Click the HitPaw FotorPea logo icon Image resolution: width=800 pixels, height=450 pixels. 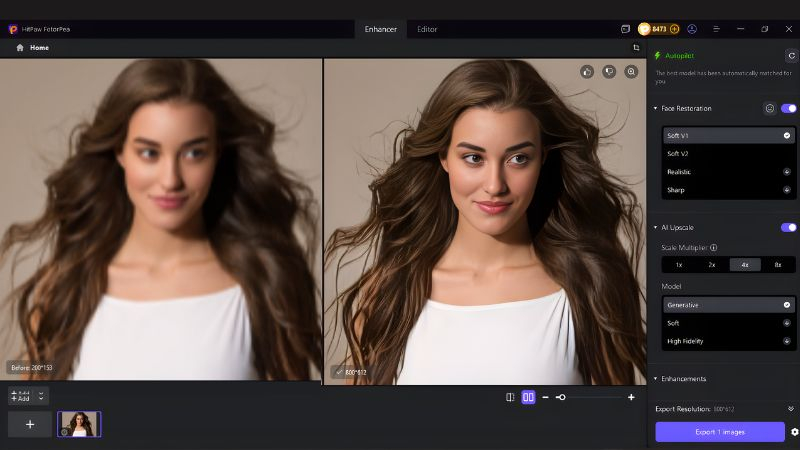tap(13, 29)
